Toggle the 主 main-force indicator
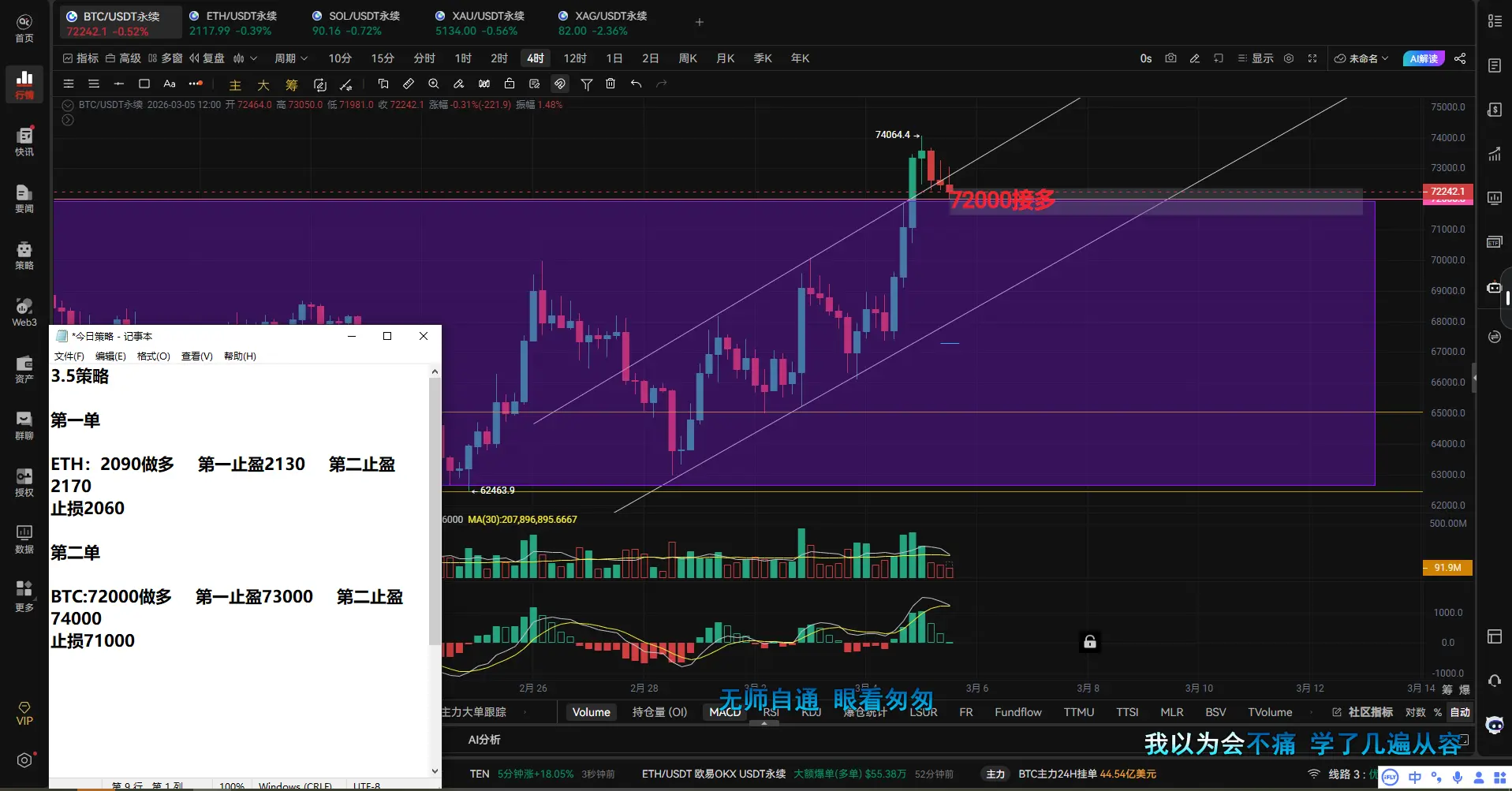The image size is (1512, 791). point(235,85)
